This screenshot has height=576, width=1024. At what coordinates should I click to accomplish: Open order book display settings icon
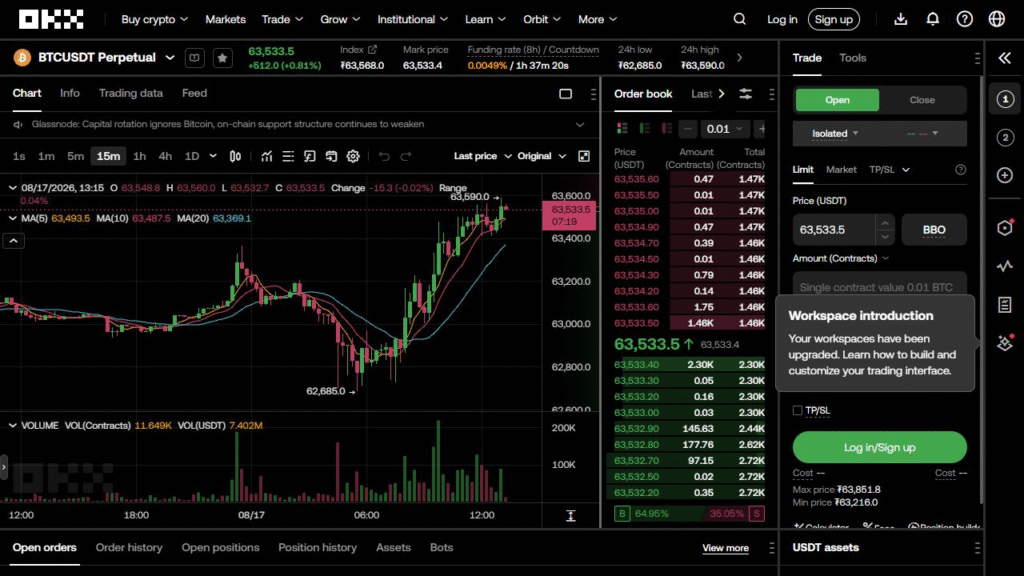(x=745, y=94)
